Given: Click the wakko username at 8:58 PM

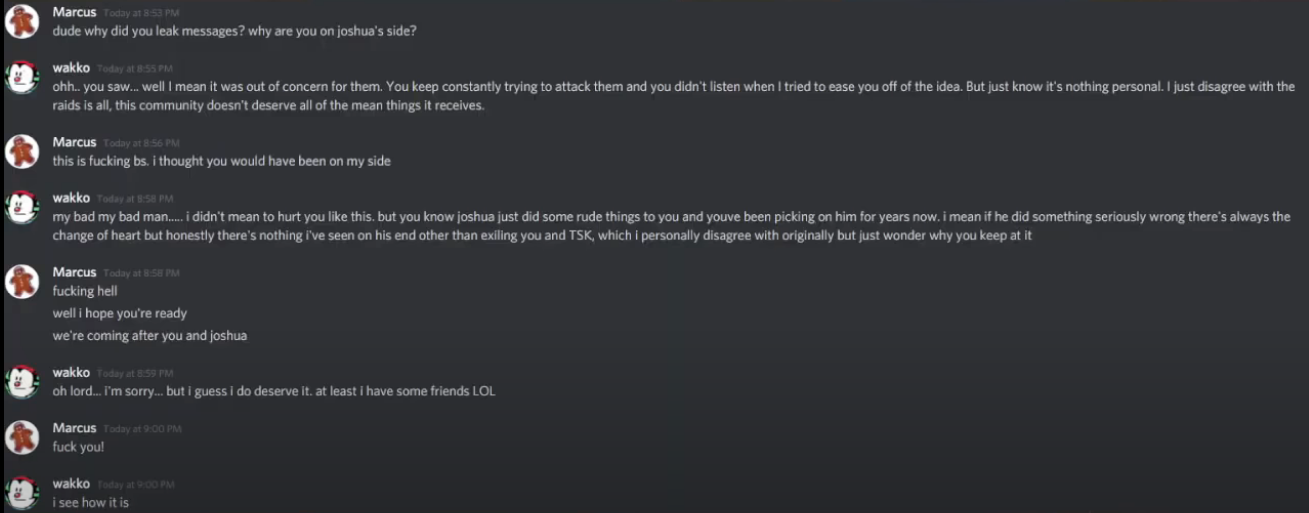Looking at the screenshot, I should click(x=71, y=198).
